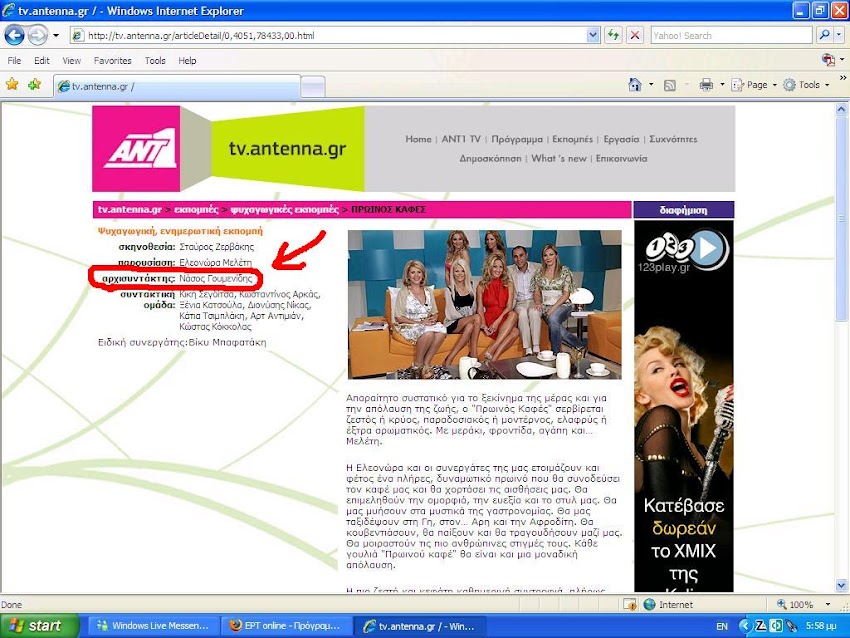Click the command bar overflow chevron

tap(843, 79)
